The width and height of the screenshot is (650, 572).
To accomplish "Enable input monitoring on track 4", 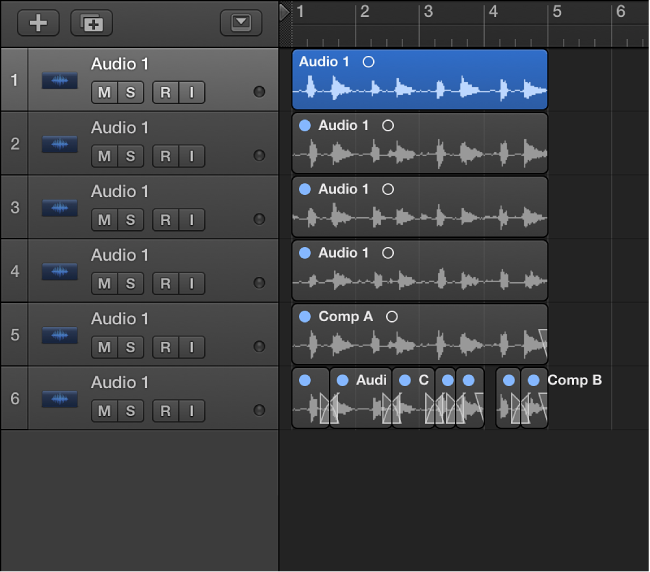I will click(190, 284).
